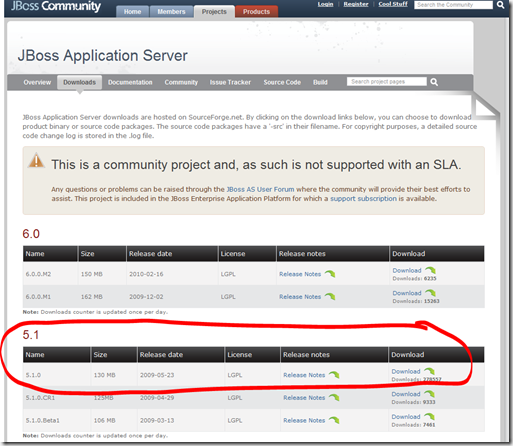Select the Projects tab
The height and width of the screenshot is (446, 513).
click(214, 12)
